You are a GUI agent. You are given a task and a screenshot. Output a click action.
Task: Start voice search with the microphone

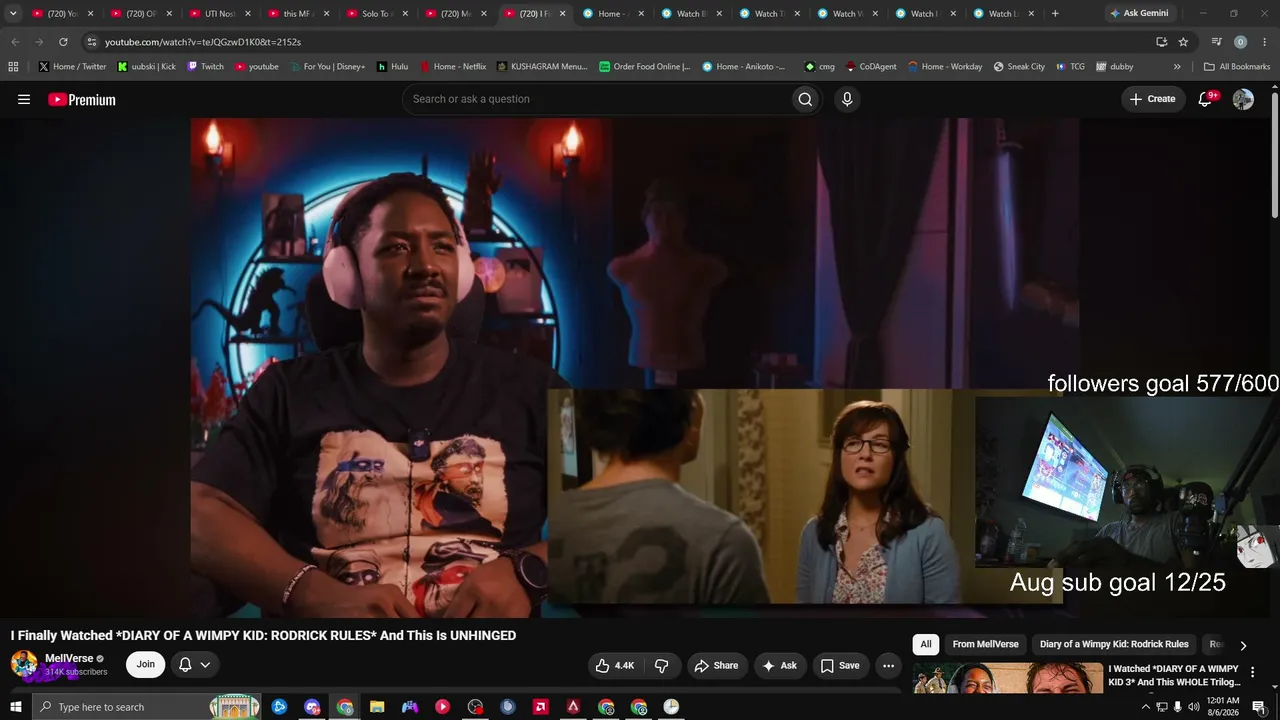[847, 99]
